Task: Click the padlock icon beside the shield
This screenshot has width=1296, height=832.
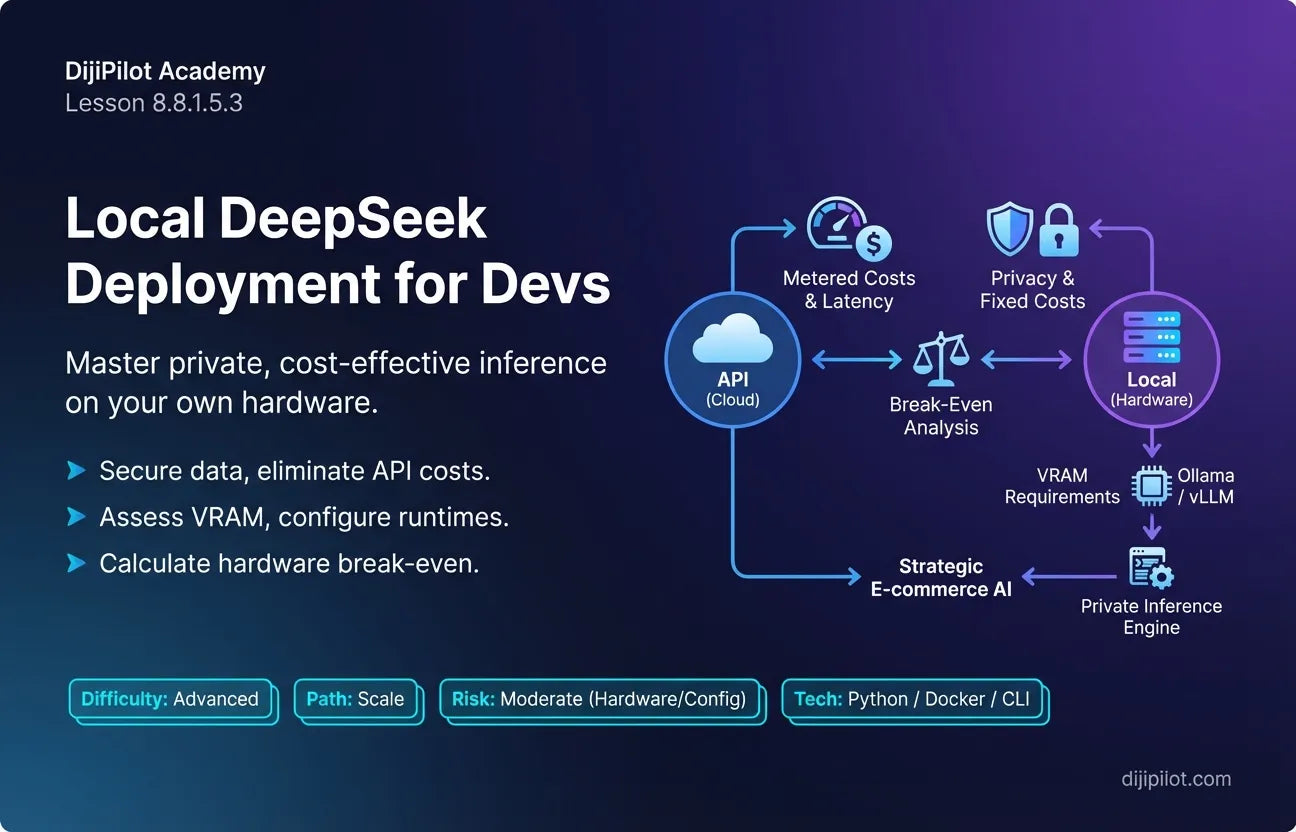Action: pyautogui.click(x=1058, y=230)
